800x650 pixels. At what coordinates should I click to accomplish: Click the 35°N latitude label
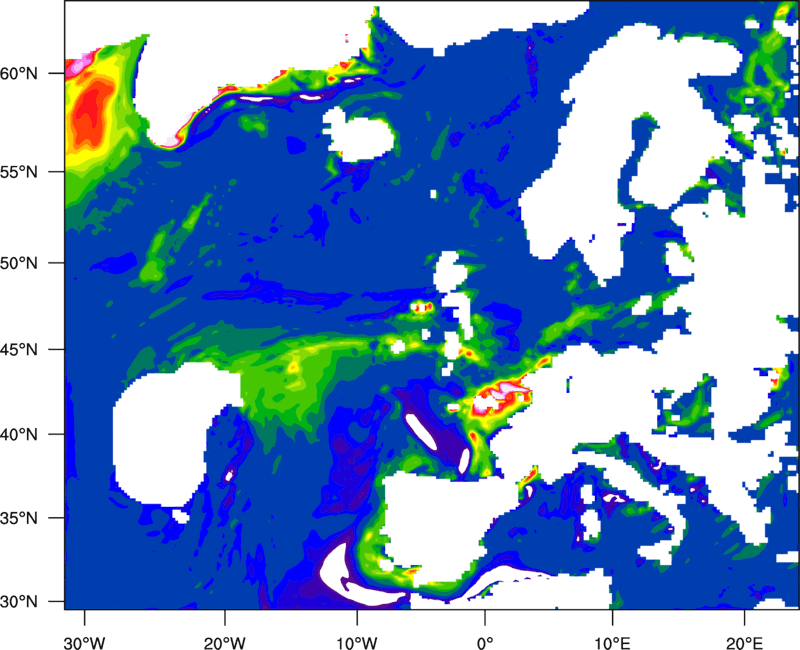19,518
